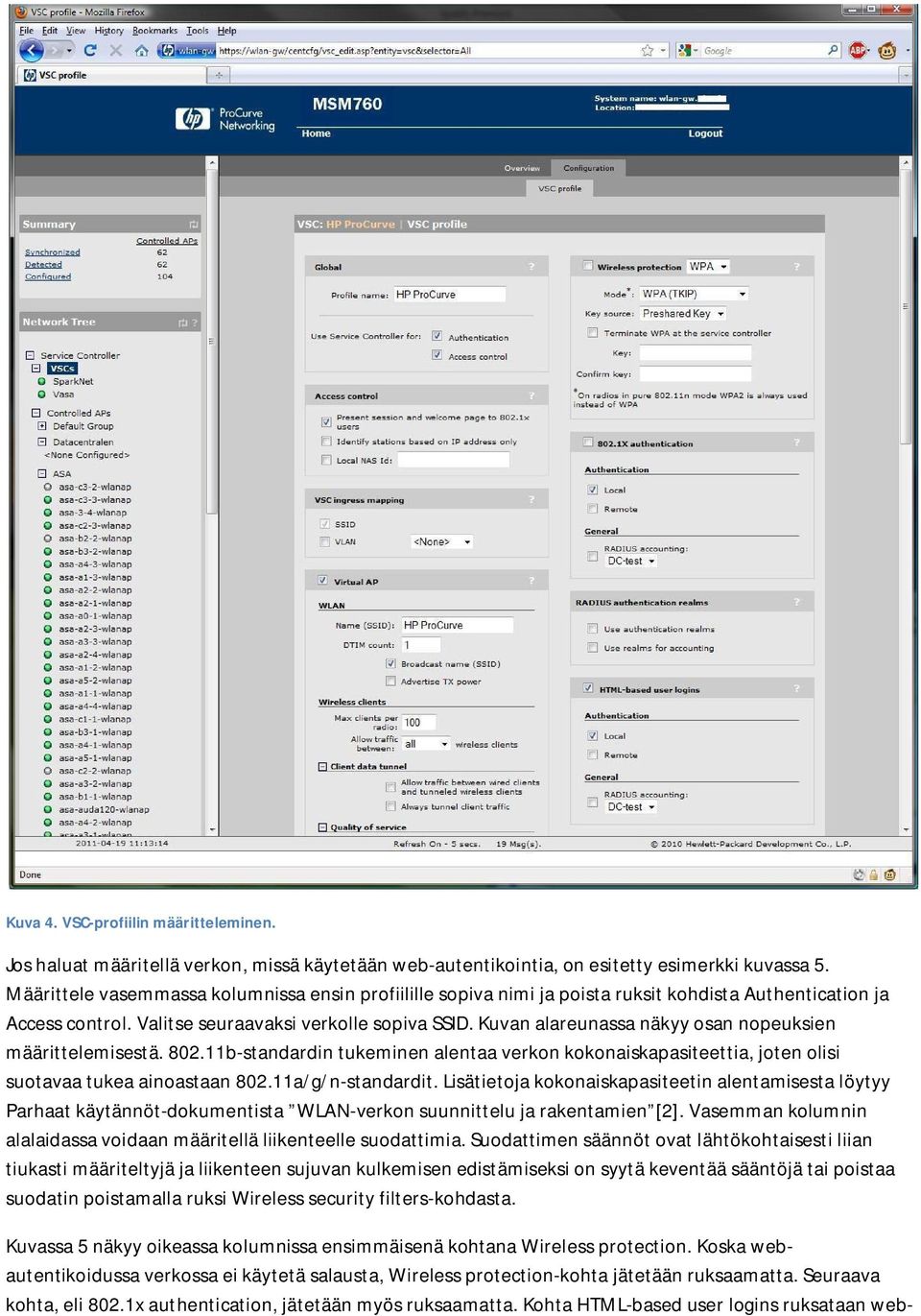The height and width of the screenshot is (1316, 921).
Task: Click the monkey icon in status bar
Action: [x=890, y=875]
